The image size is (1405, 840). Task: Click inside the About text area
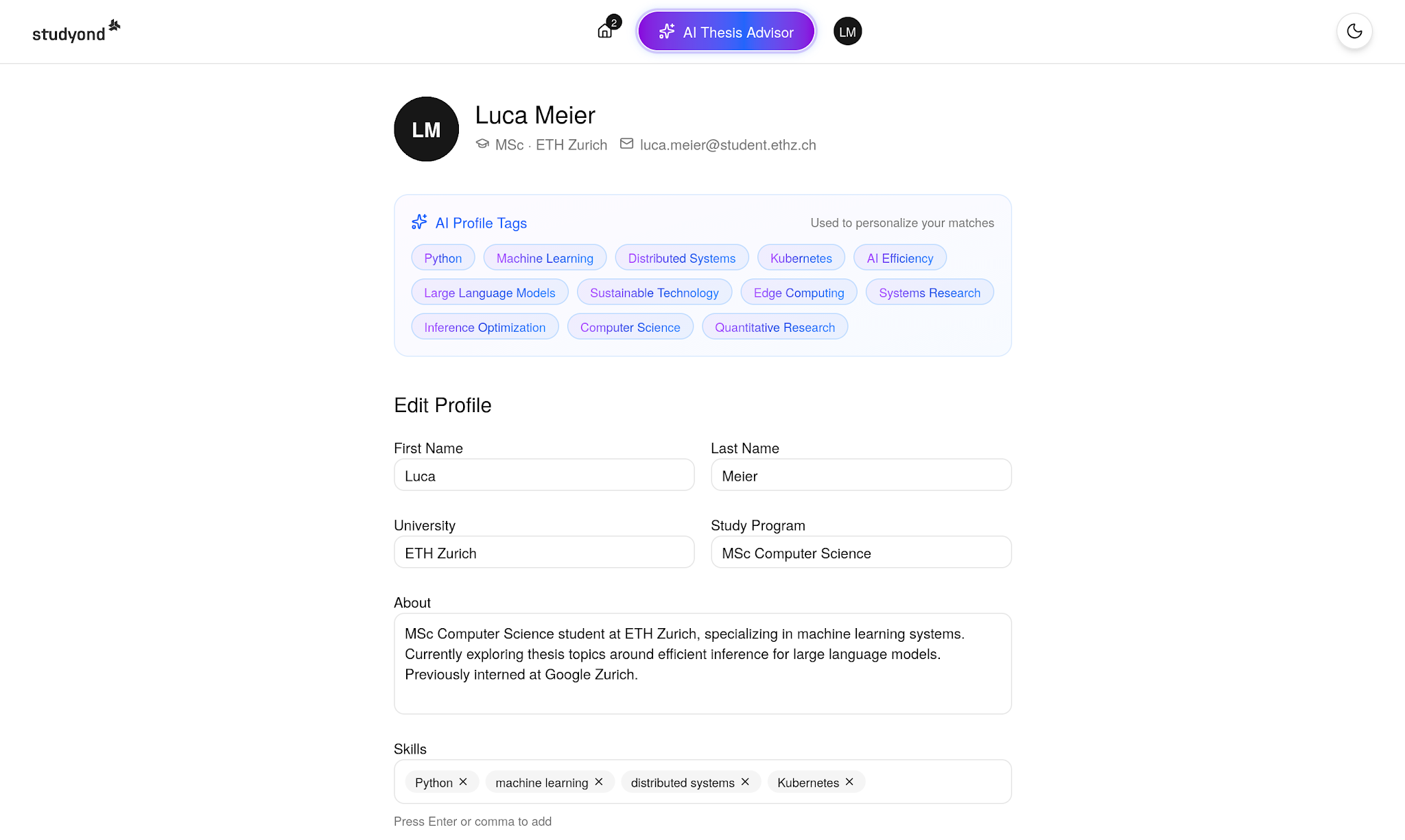coord(702,655)
